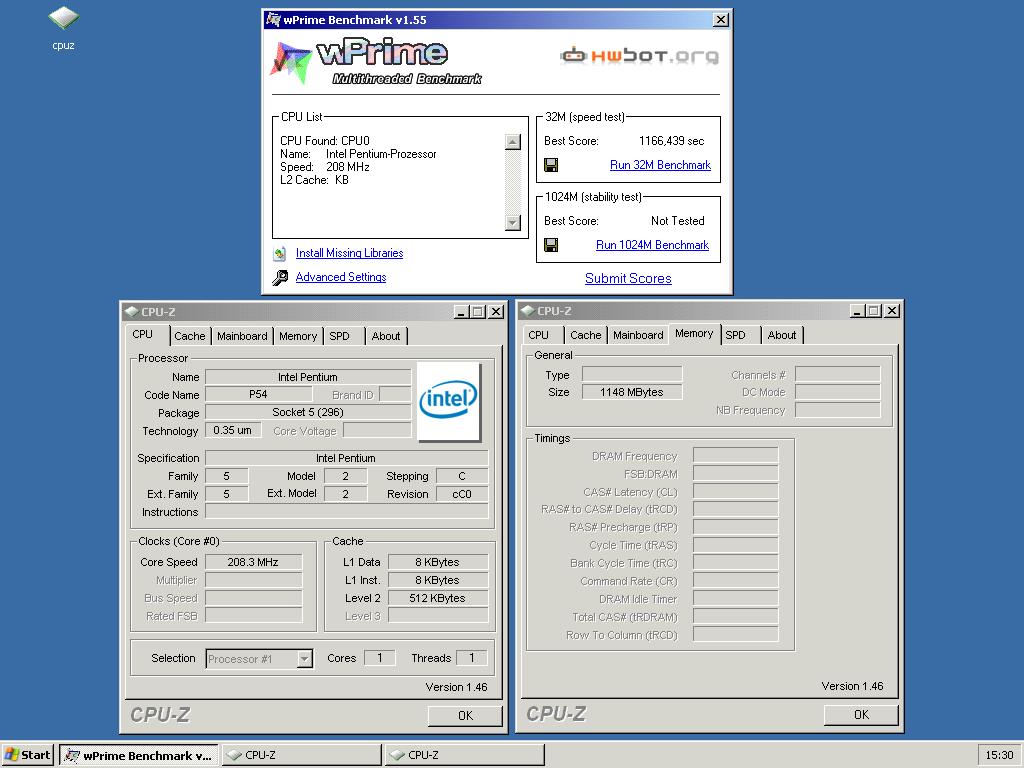Click the hwbot.org logo
Viewport: 1024px width, 768px height.
pos(639,56)
